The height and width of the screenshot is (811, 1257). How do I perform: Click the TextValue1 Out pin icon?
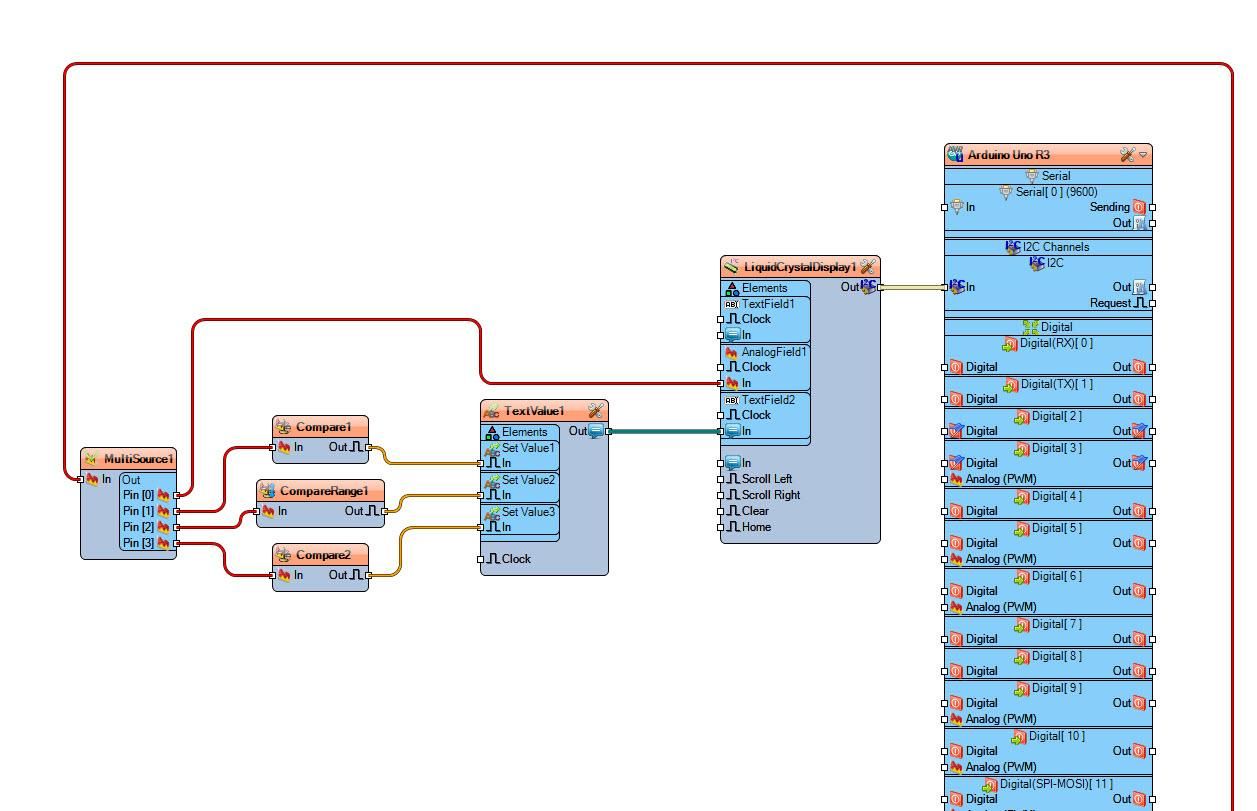(x=597, y=431)
